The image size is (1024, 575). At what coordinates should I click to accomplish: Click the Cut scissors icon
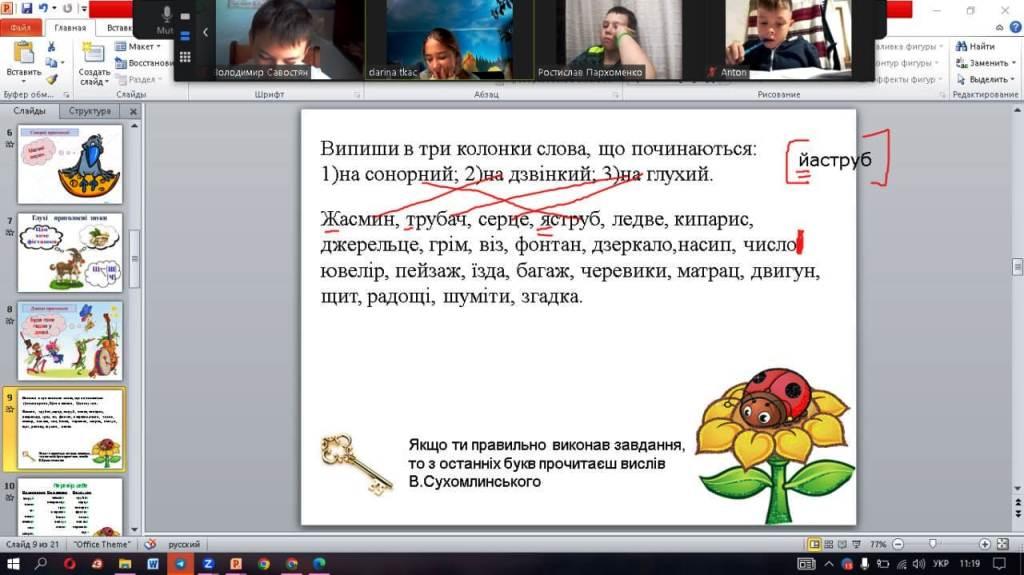pos(51,47)
